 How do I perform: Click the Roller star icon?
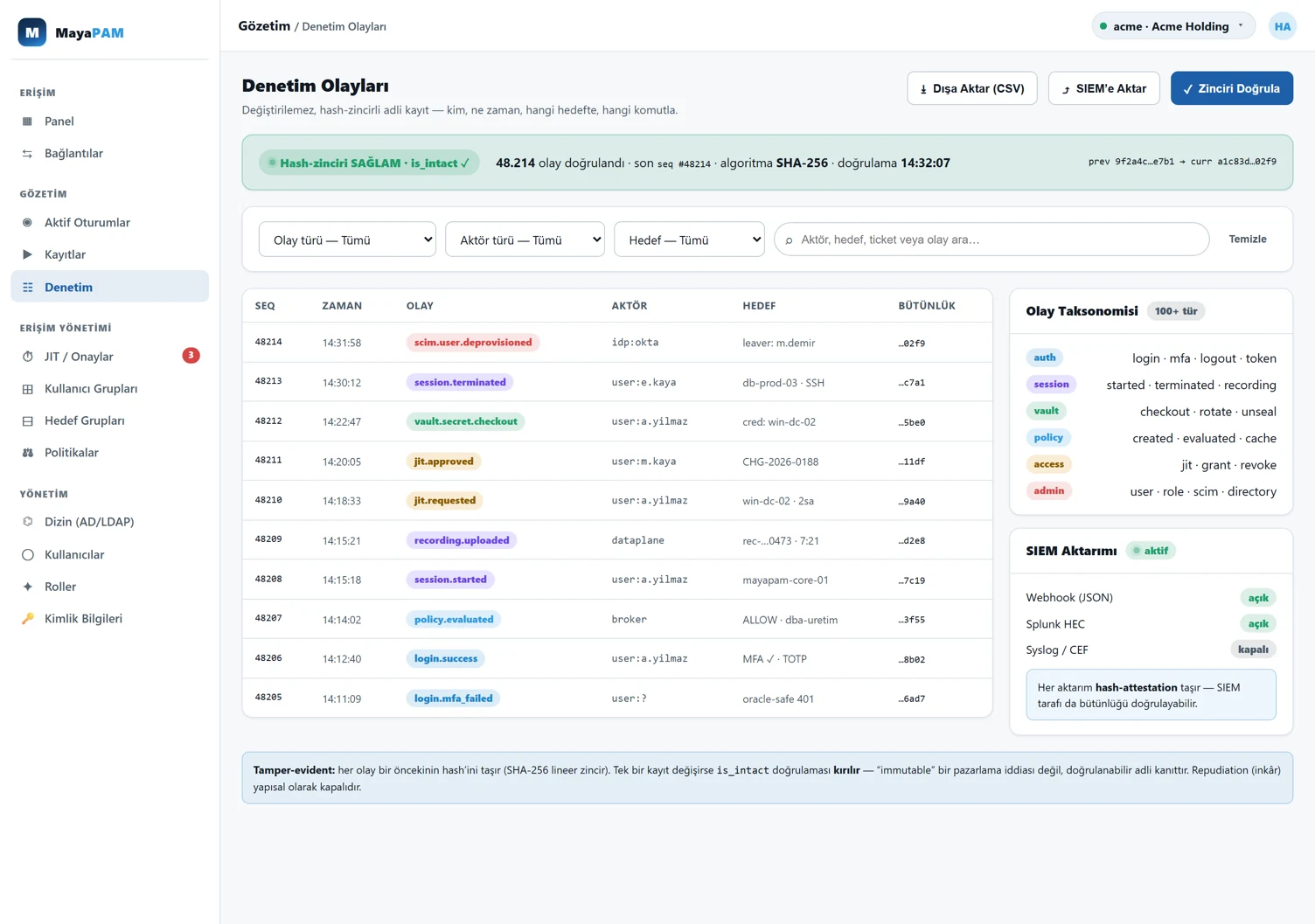click(x=27, y=587)
